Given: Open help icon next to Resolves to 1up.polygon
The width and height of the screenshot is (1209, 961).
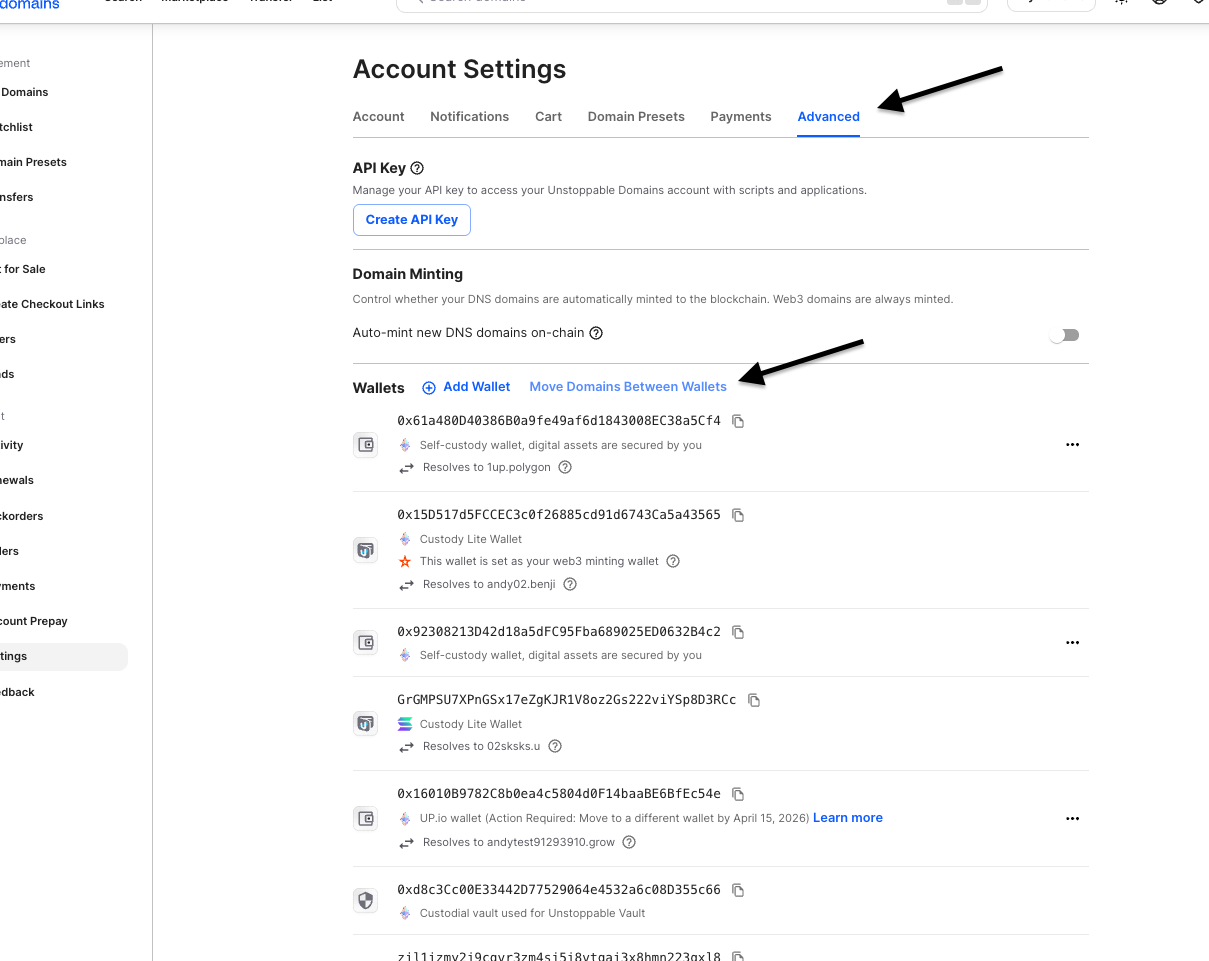Looking at the screenshot, I should pyautogui.click(x=565, y=467).
